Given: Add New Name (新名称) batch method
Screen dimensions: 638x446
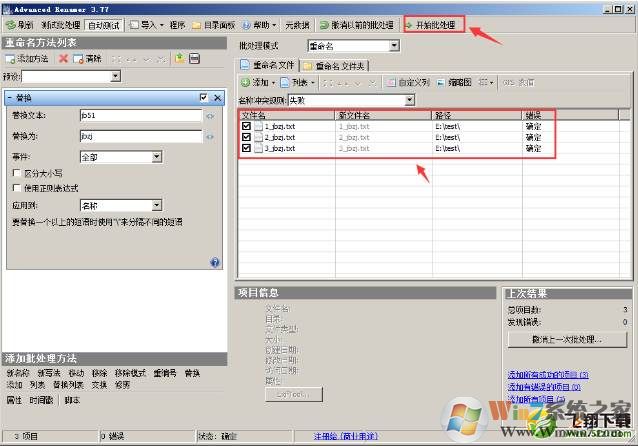Looking at the screenshot, I should click(x=18, y=373).
